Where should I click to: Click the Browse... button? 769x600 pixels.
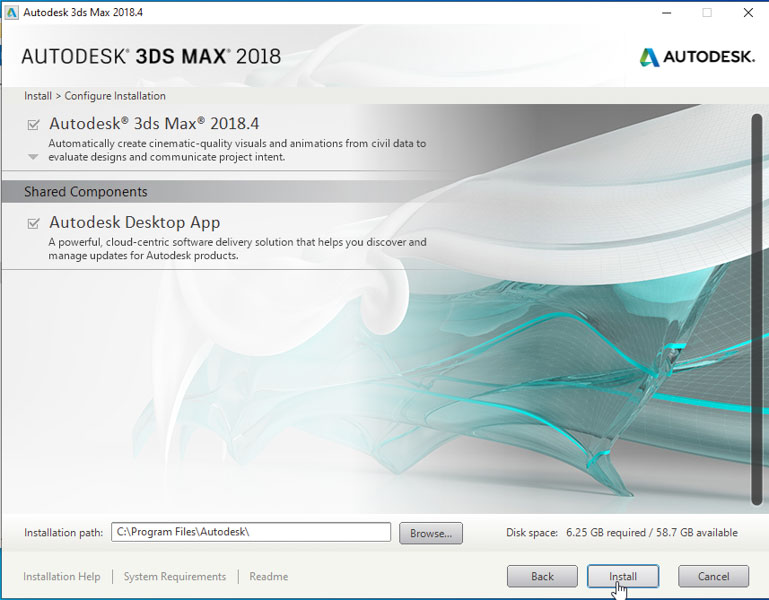(431, 533)
